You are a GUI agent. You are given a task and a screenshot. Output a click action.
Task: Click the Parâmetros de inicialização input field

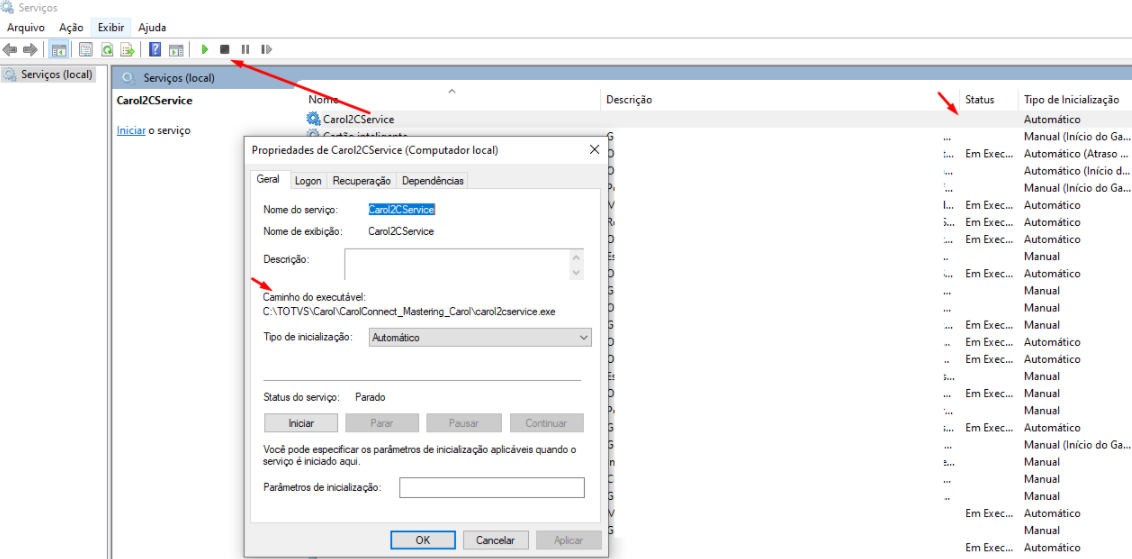[491, 487]
